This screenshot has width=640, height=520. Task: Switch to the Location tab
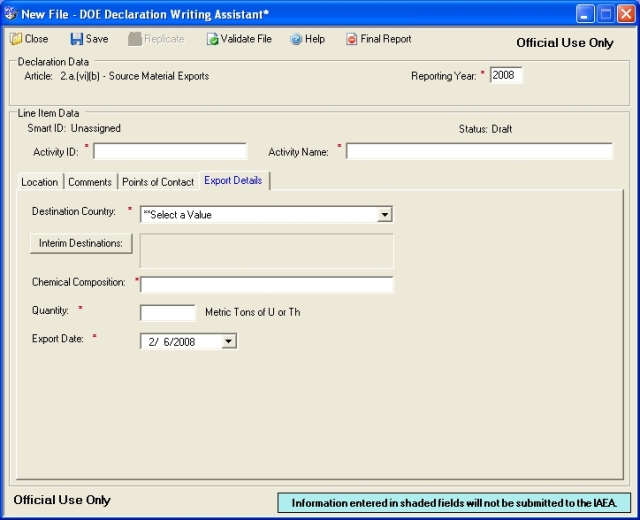coord(40,182)
